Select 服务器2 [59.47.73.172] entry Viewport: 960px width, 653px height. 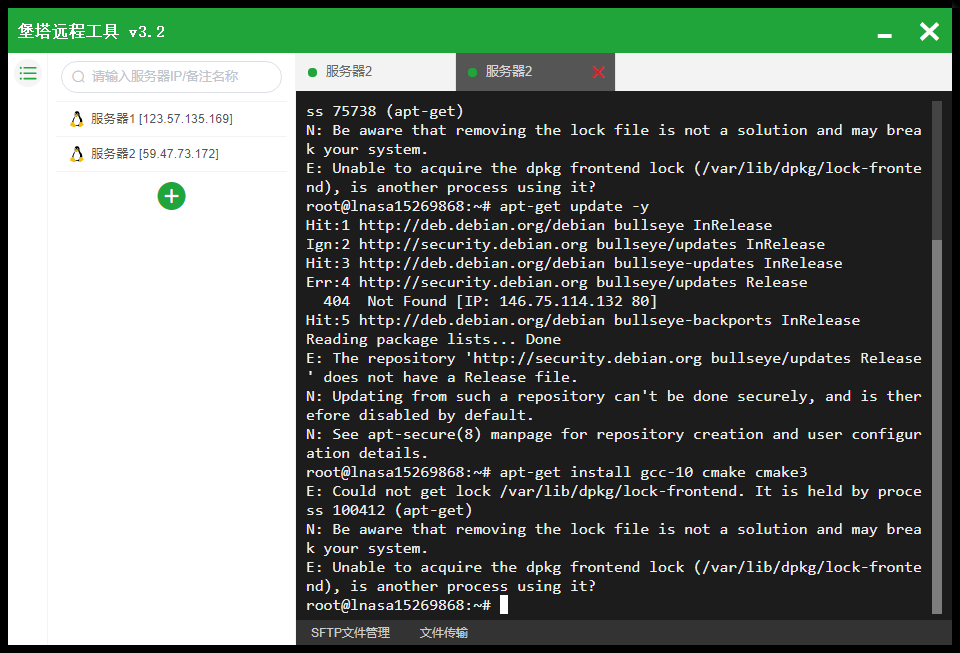171,154
